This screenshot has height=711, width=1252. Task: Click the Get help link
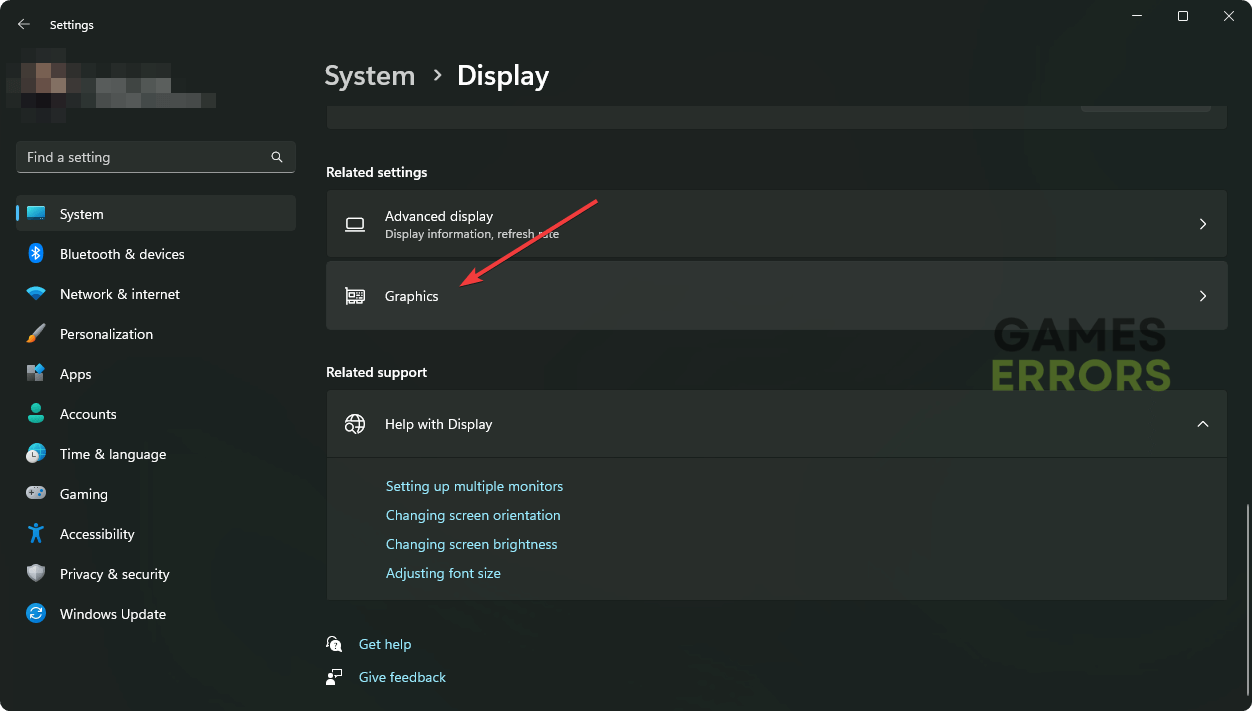click(x=385, y=644)
